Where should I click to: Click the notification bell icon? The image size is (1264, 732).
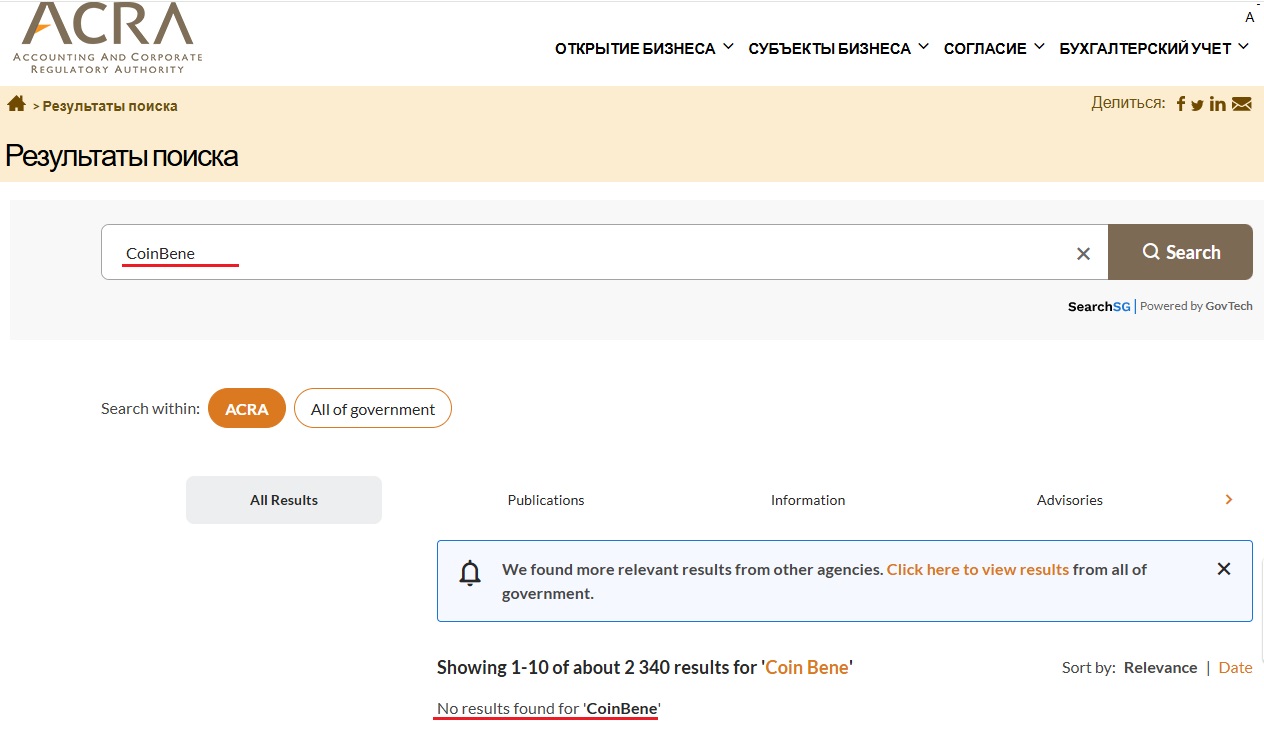click(470, 572)
